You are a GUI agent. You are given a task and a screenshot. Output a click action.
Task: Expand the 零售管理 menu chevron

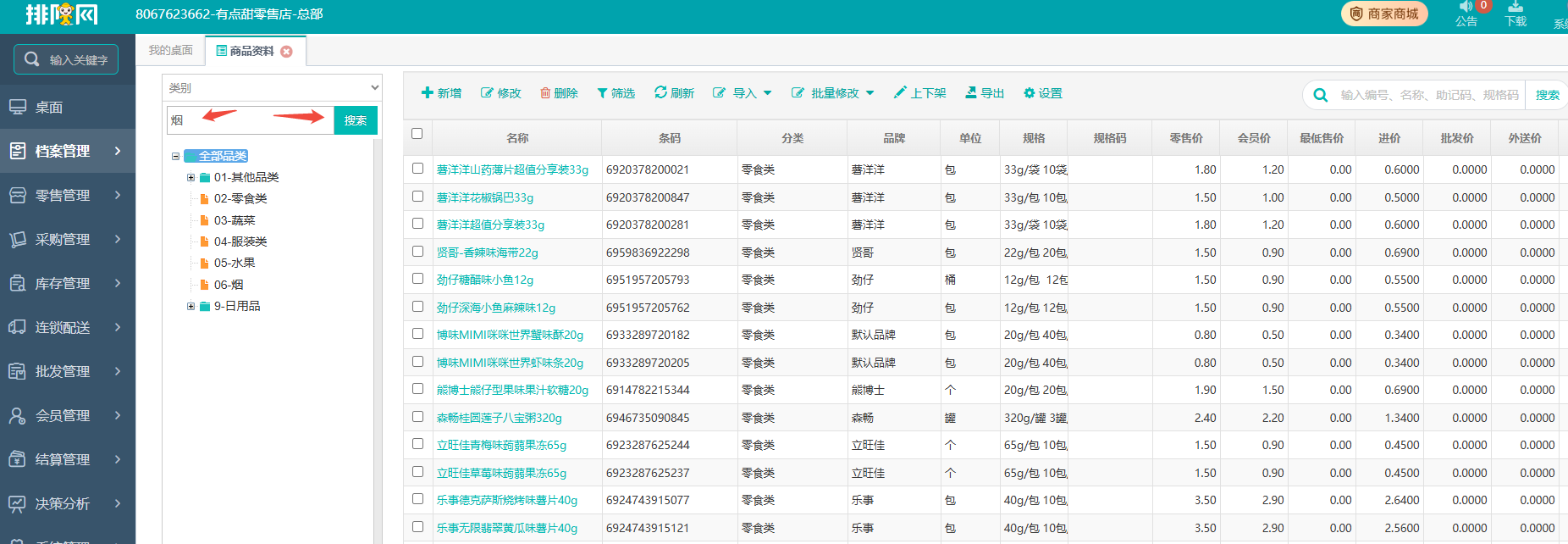click(x=118, y=195)
